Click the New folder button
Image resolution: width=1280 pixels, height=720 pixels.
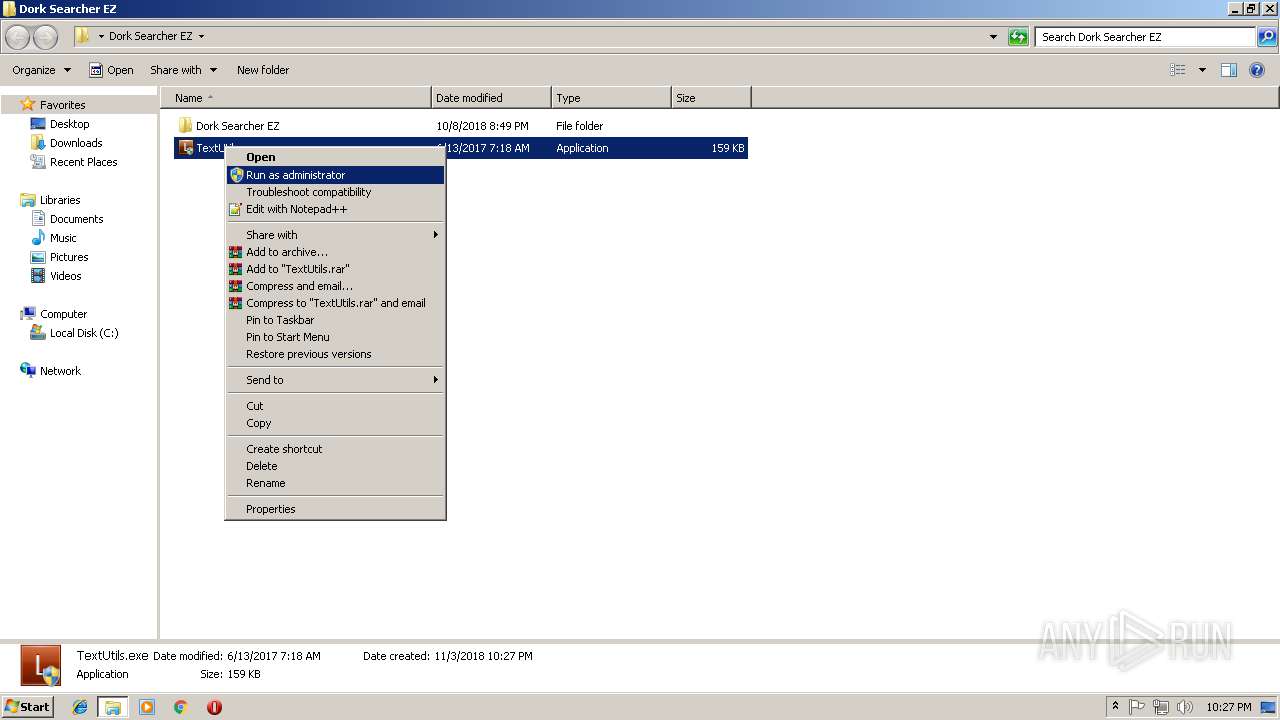[263, 70]
